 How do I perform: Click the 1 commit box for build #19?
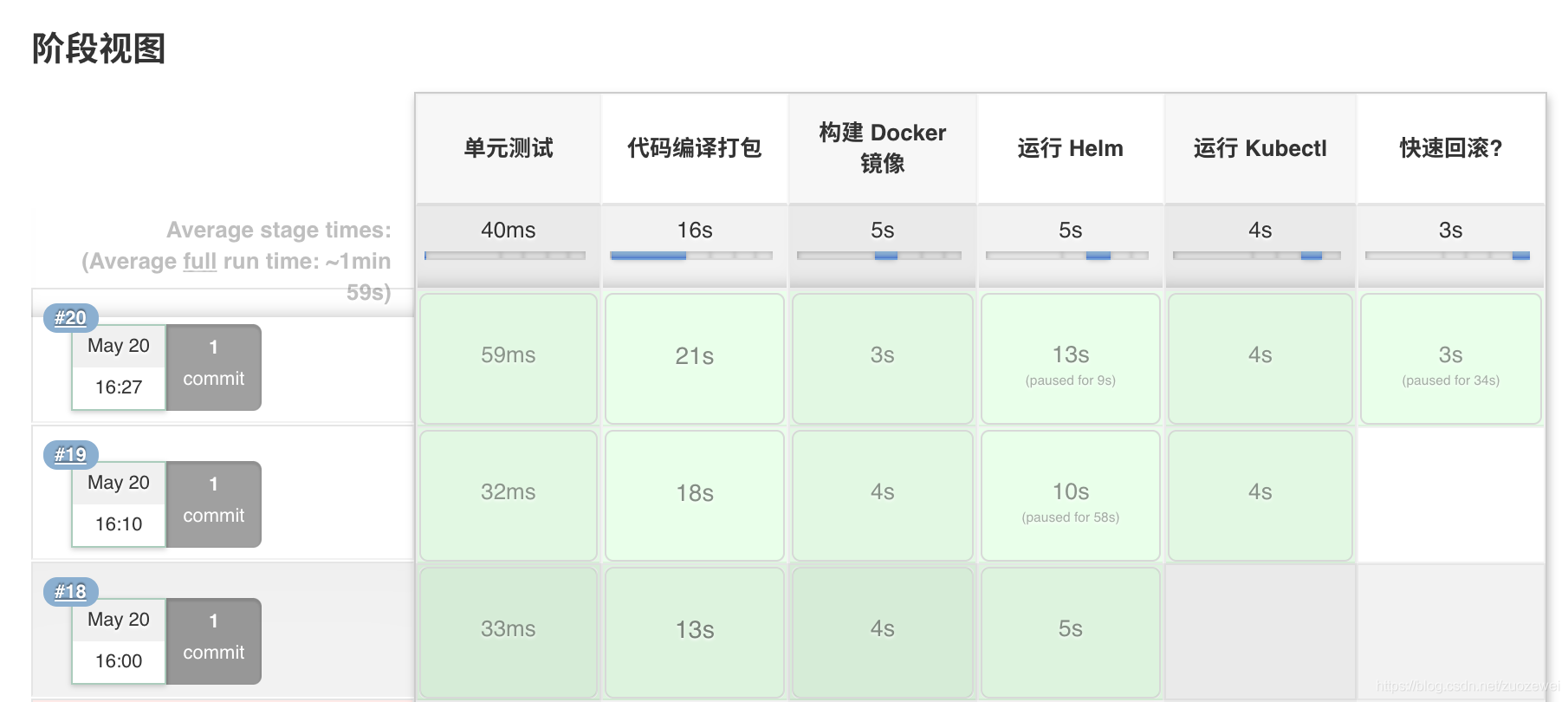[x=214, y=504]
